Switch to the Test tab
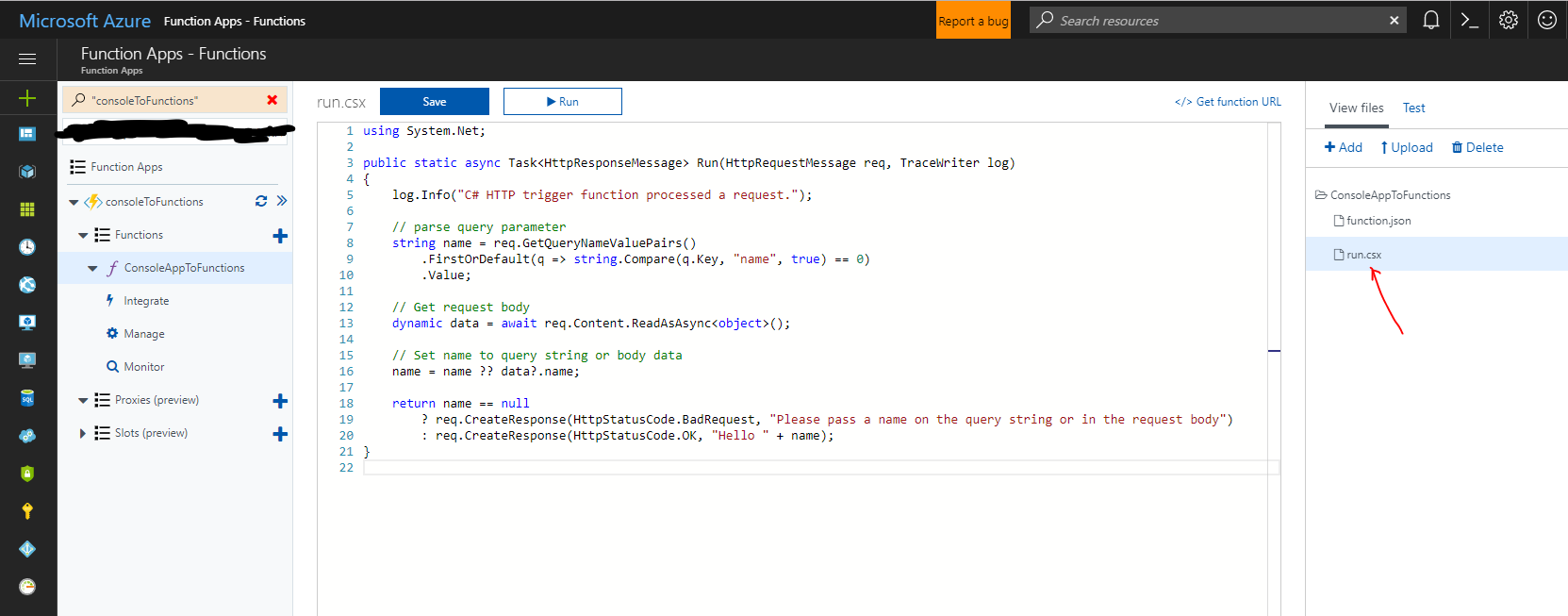 [1413, 108]
